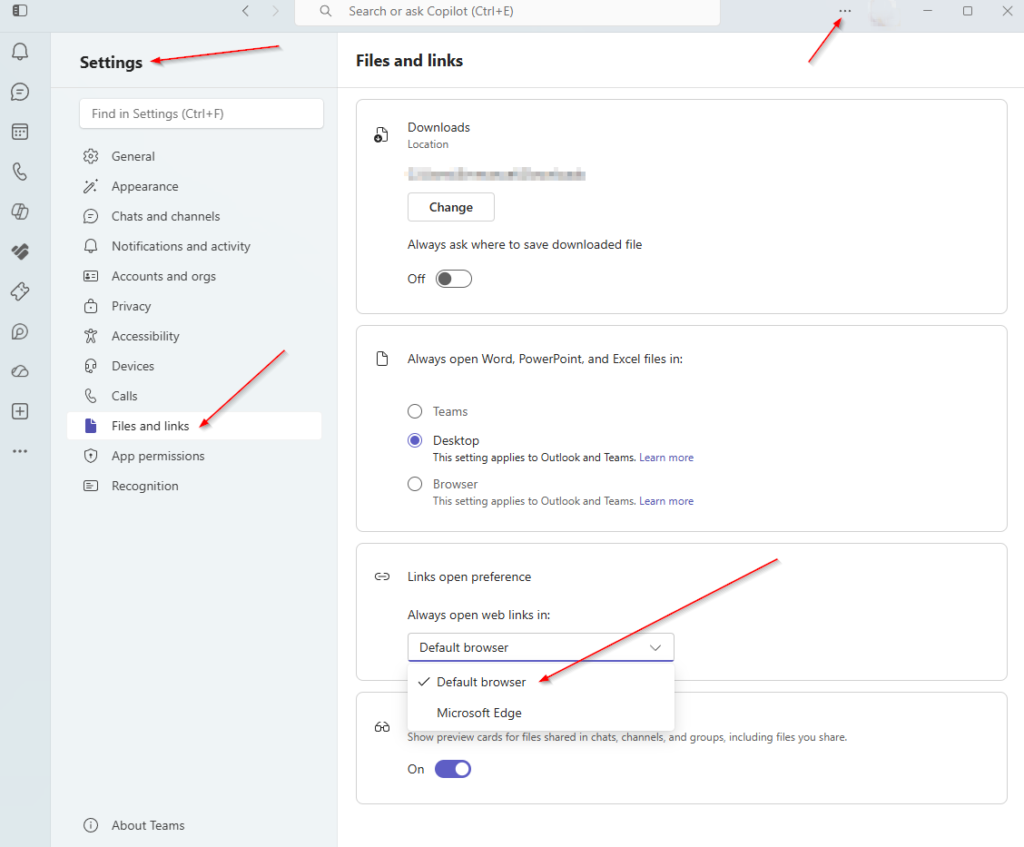Click the Apps plus icon
Image resolution: width=1024 pixels, height=847 pixels.
(20, 411)
